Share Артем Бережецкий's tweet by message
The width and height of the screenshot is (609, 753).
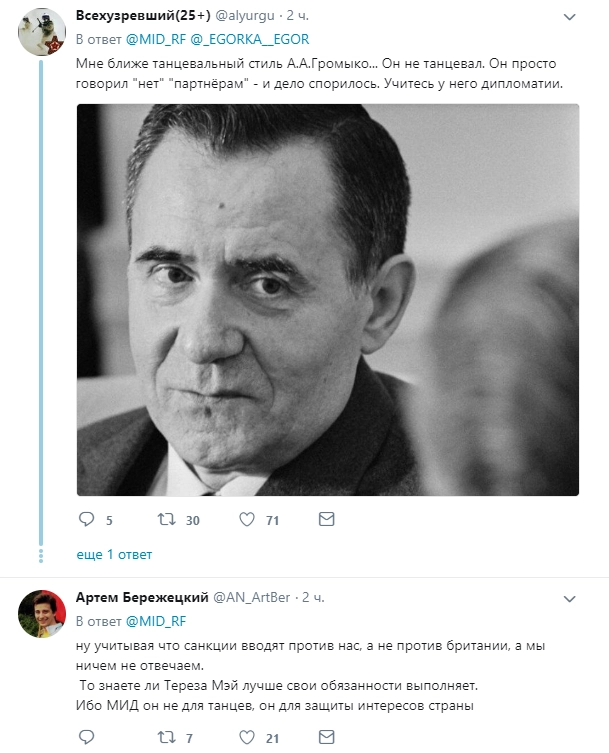[326, 738]
